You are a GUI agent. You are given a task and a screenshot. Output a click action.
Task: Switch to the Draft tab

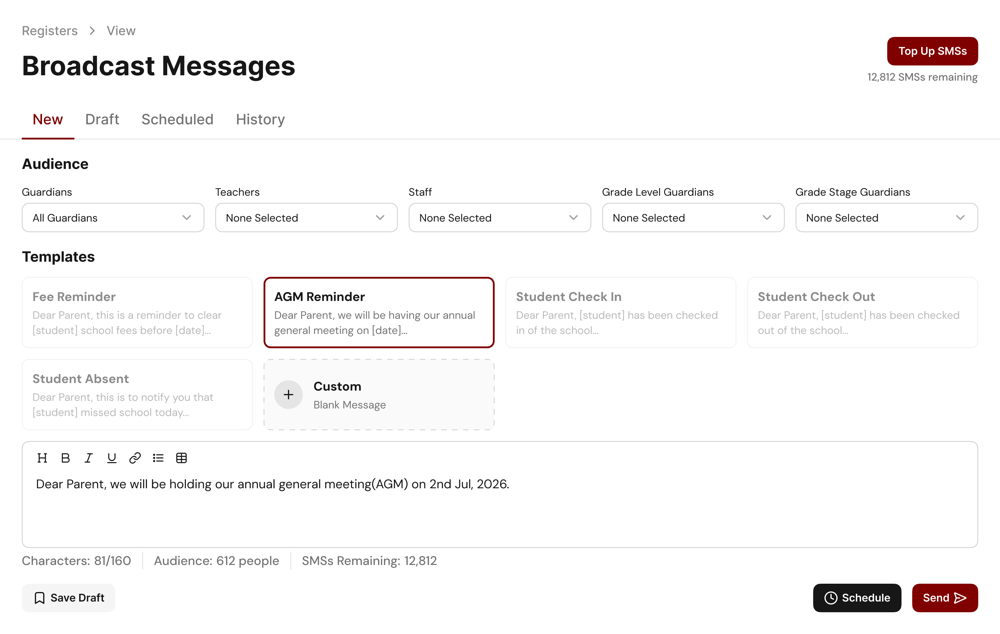[102, 119]
